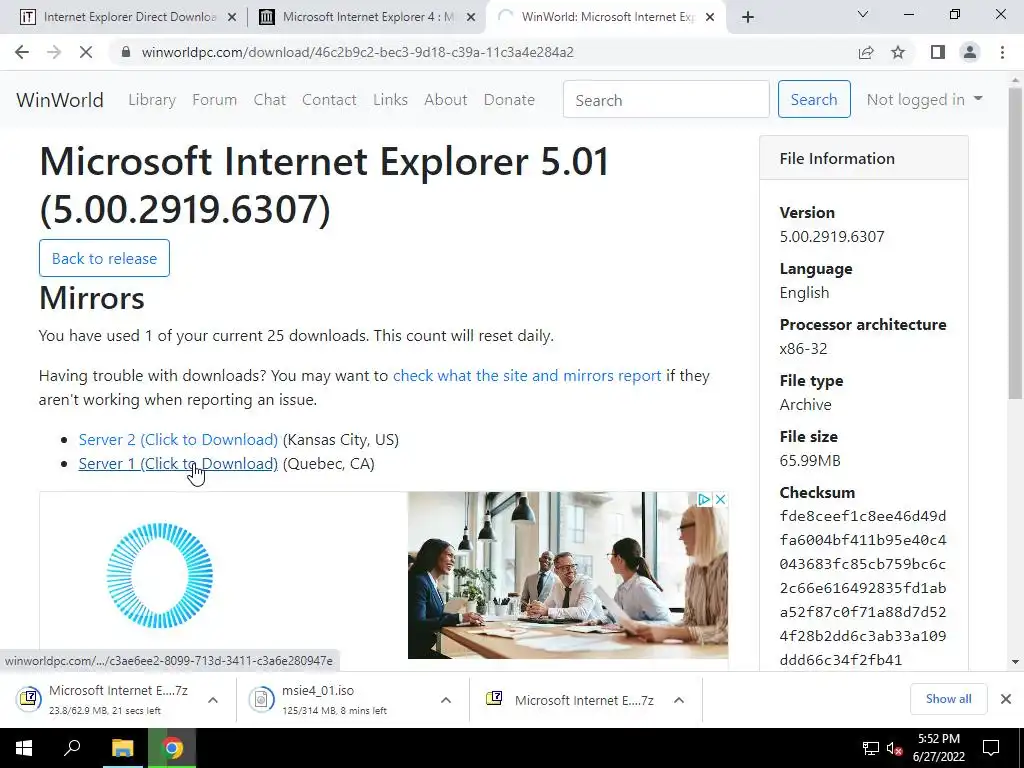Viewport: 1024px width, 768px height.
Task: Click the site lock icon
Action: pos(126,52)
